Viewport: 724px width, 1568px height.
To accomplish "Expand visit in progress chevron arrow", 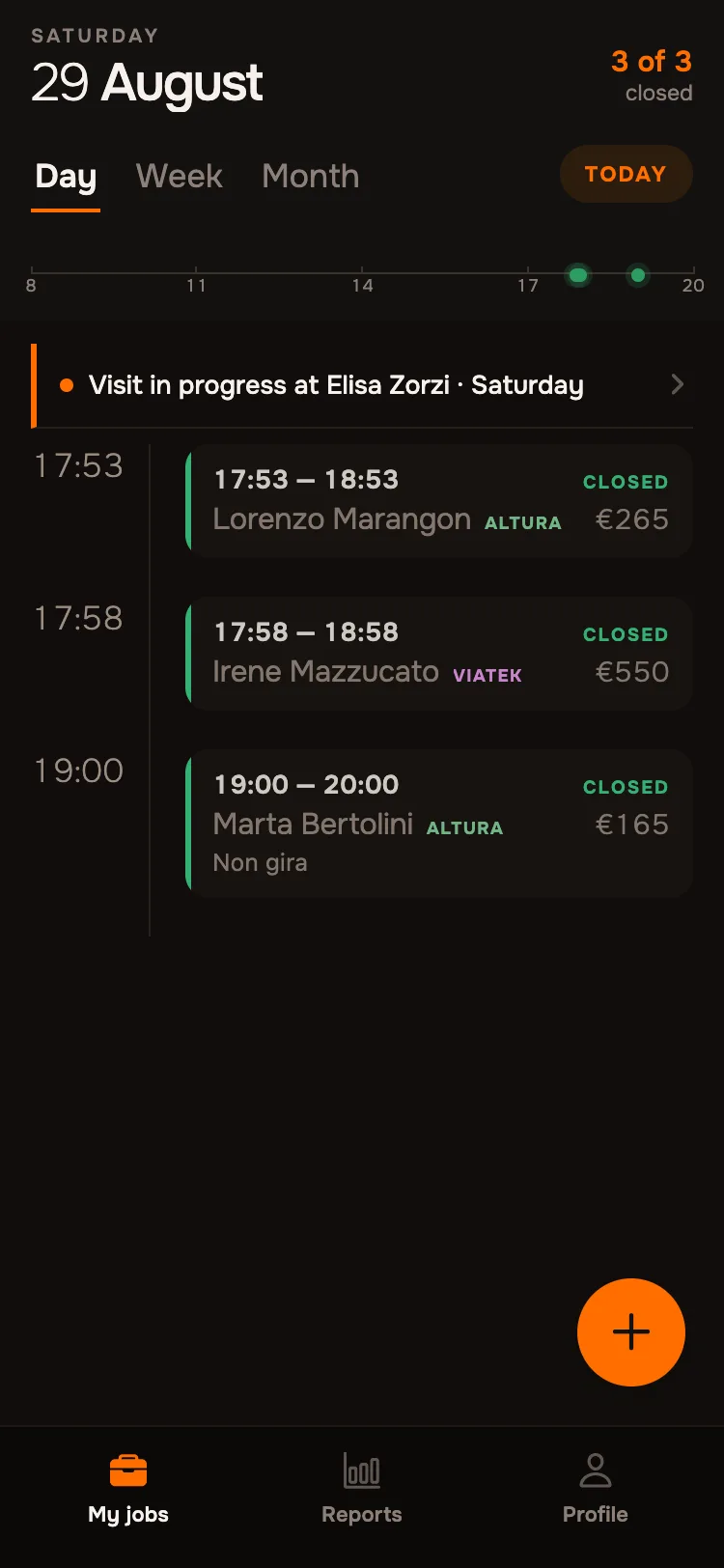I will click(678, 384).
